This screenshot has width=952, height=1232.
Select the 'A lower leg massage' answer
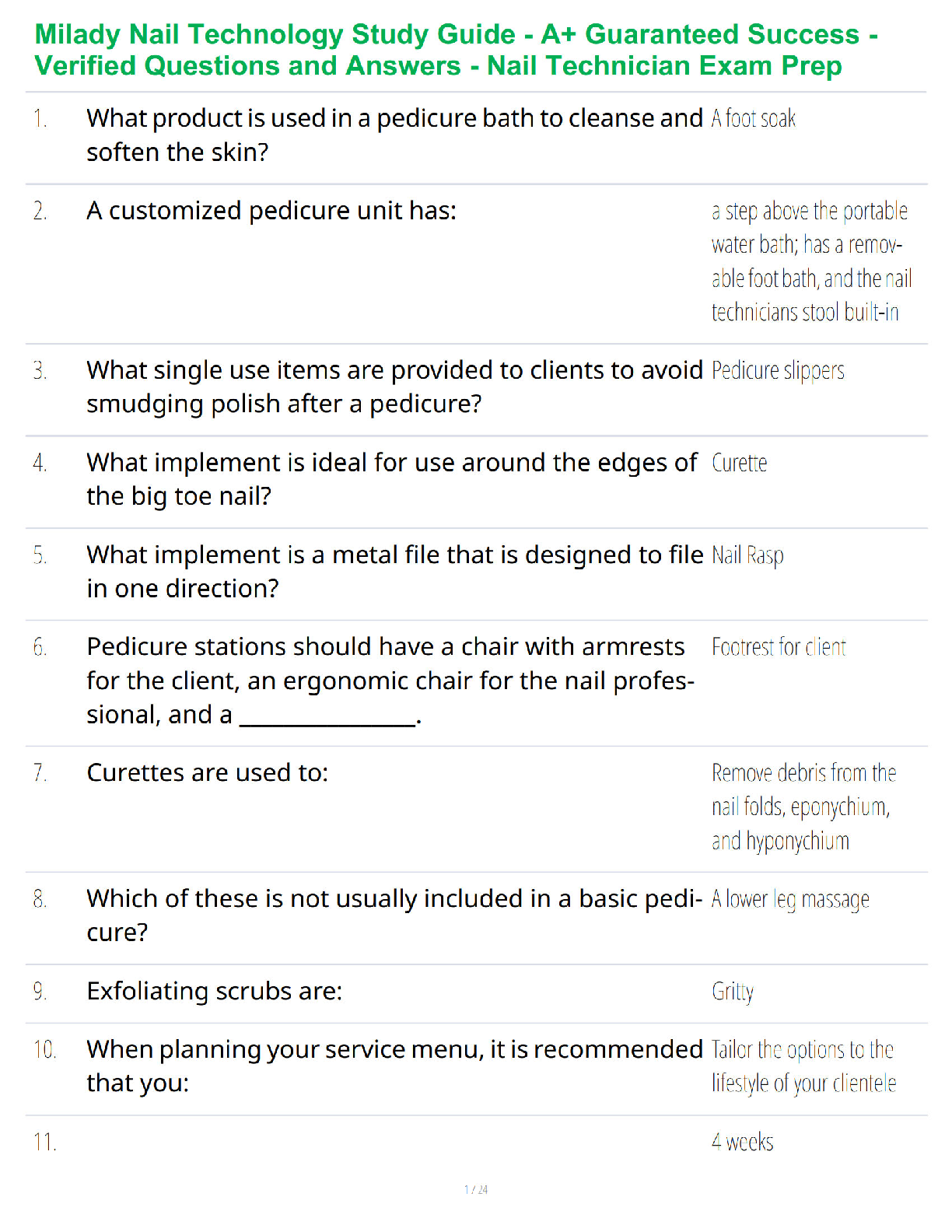[x=790, y=899]
